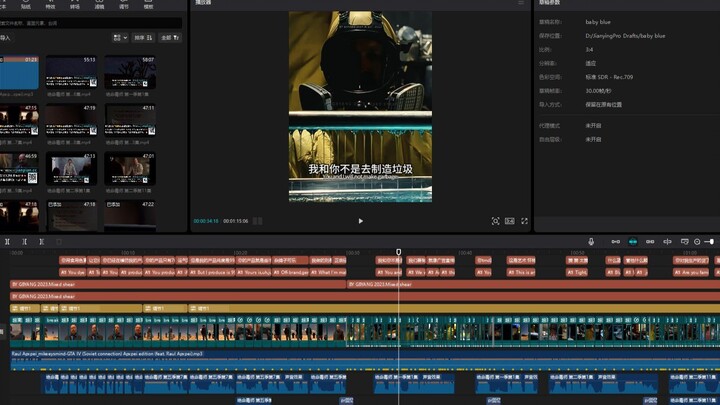Select the delete-left trim tool
Image resolution: width=720 pixels, height=405 pixels.
point(24,242)
